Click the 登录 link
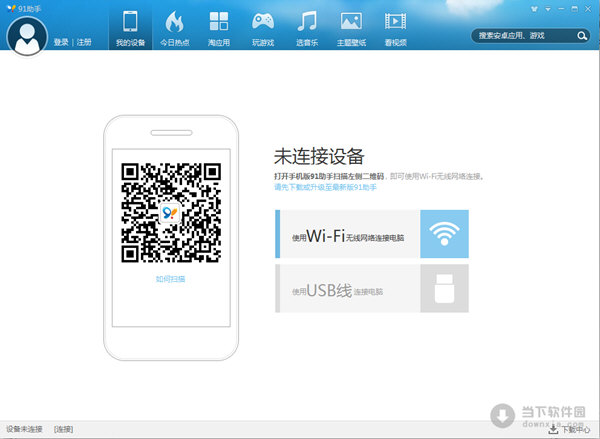Screen dimensions: 600x439 coord(61,42)
